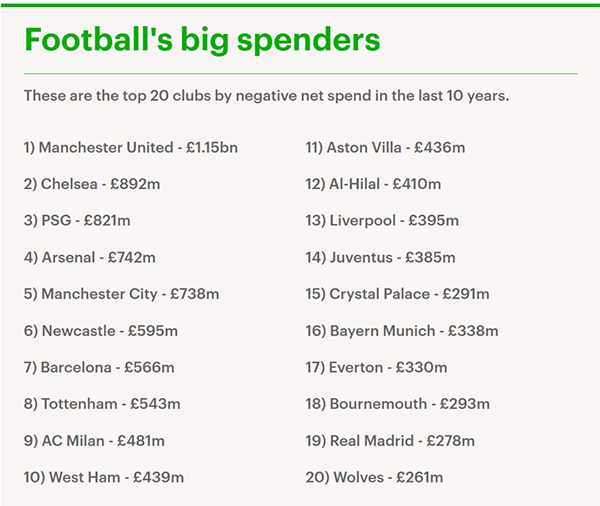
Task: Click the "Football's big spenders" heading
Action: (202, 40)
